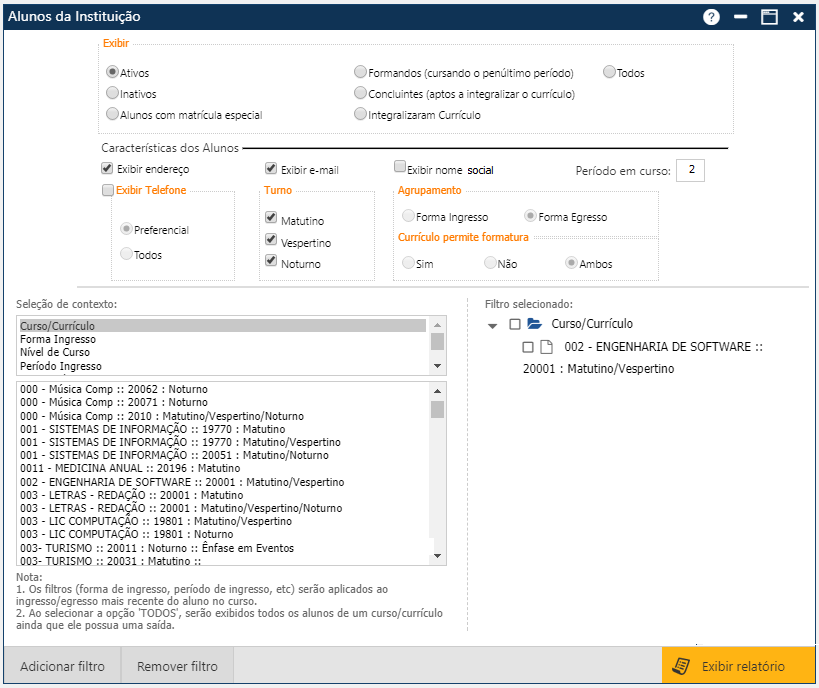
Task: Toggle the Exibir nome social checkbox
Action: (x=400, y=168)
